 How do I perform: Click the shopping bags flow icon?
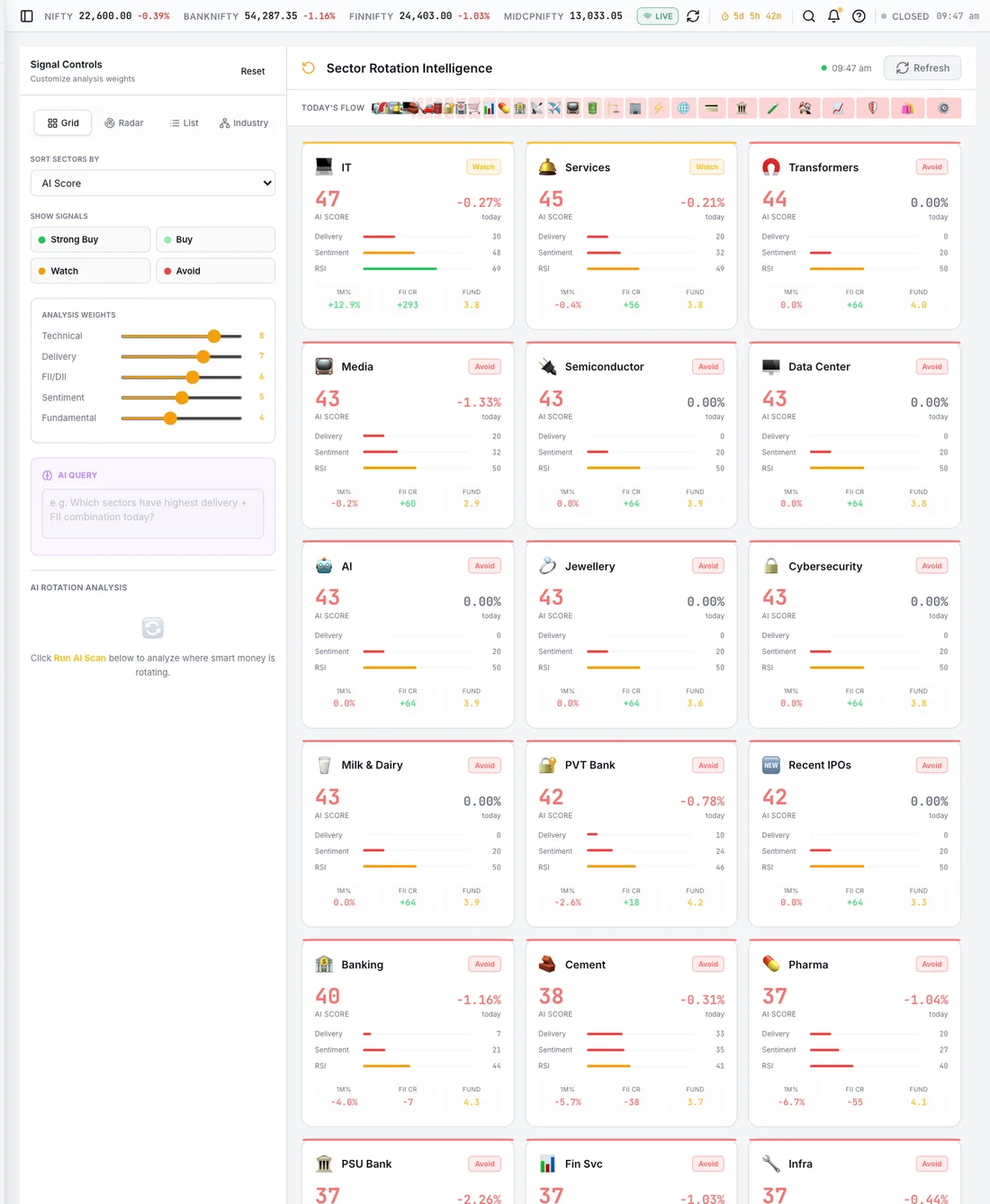tap(907, 108)
